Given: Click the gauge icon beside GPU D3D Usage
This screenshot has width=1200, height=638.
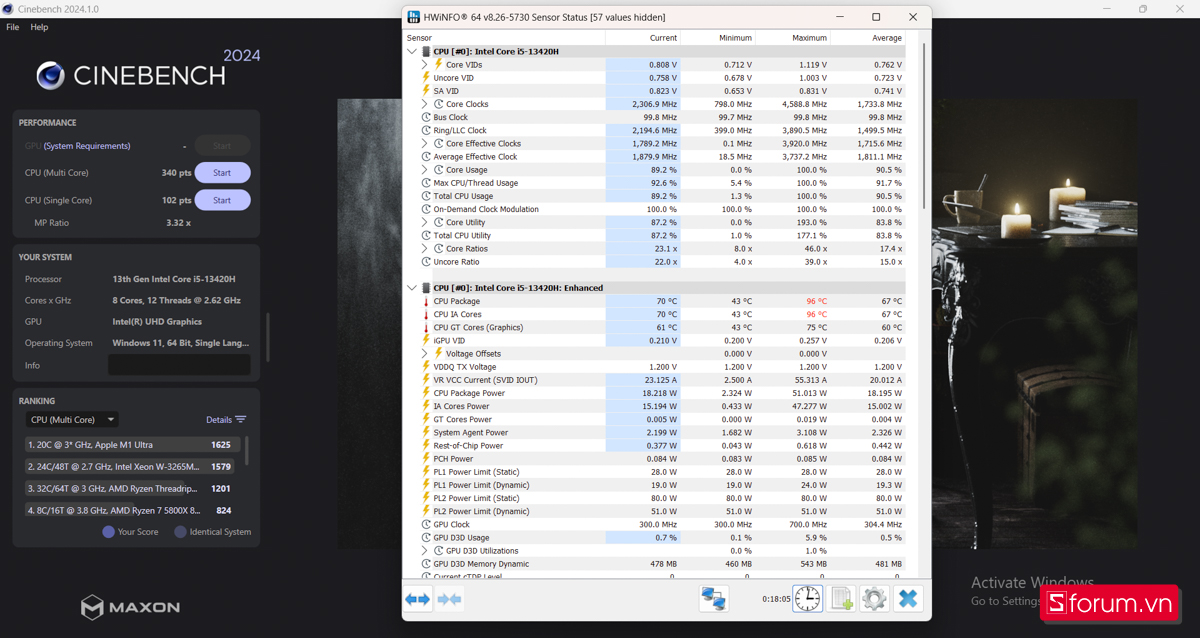Looking at the screenshot, I should pos(426,537).
